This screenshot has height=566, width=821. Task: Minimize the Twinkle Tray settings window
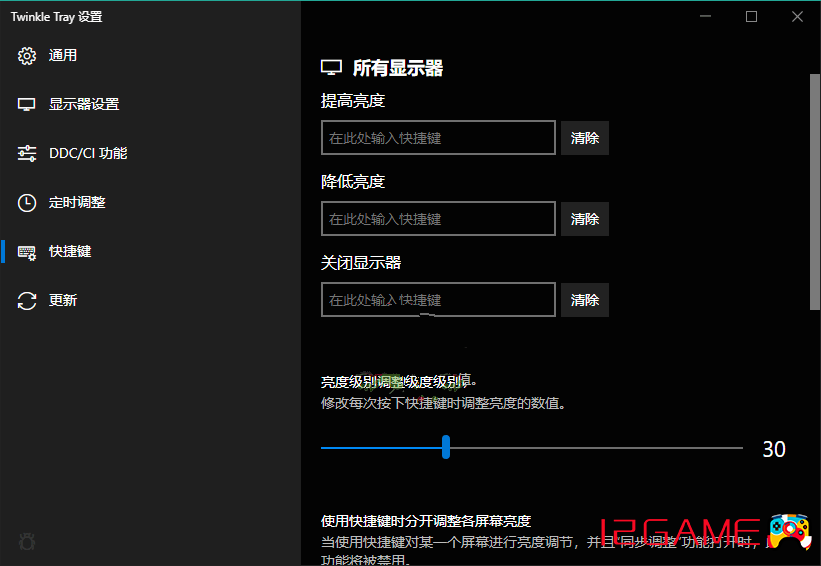(705, 16)
